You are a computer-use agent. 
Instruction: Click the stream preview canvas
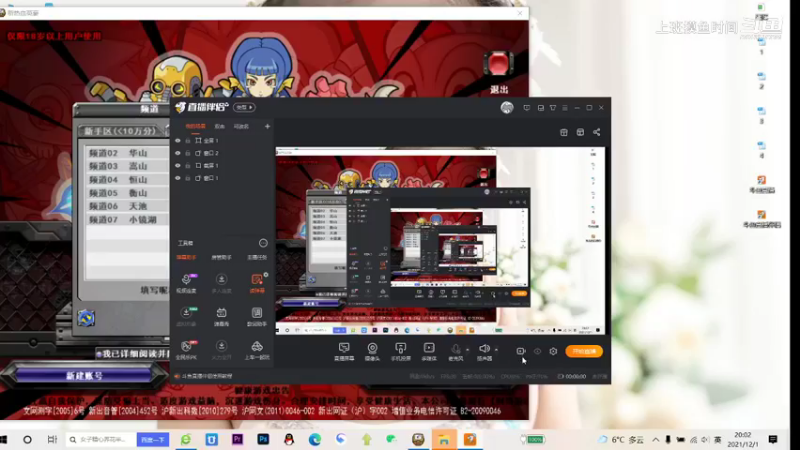tap(440, 241)
